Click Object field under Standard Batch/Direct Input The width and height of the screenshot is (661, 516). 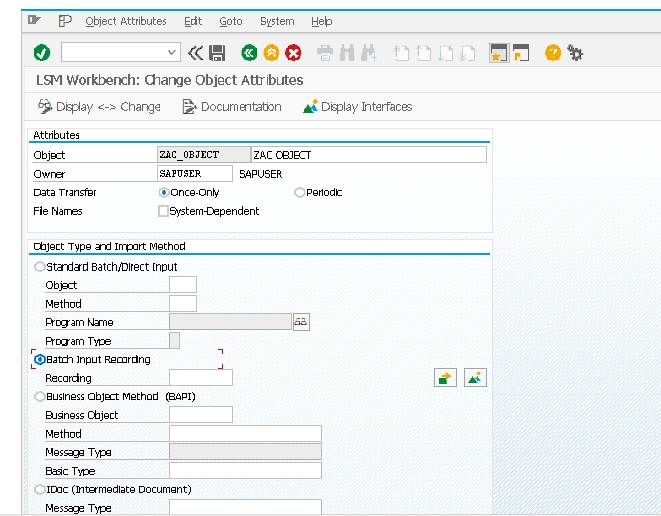183,285
